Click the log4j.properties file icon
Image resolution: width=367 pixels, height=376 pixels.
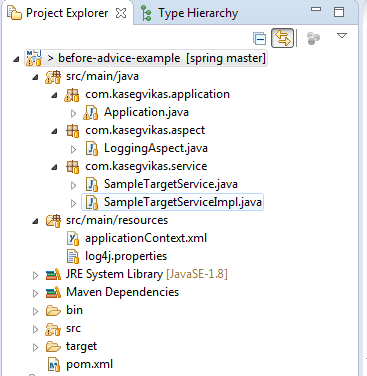pos(73,257)
